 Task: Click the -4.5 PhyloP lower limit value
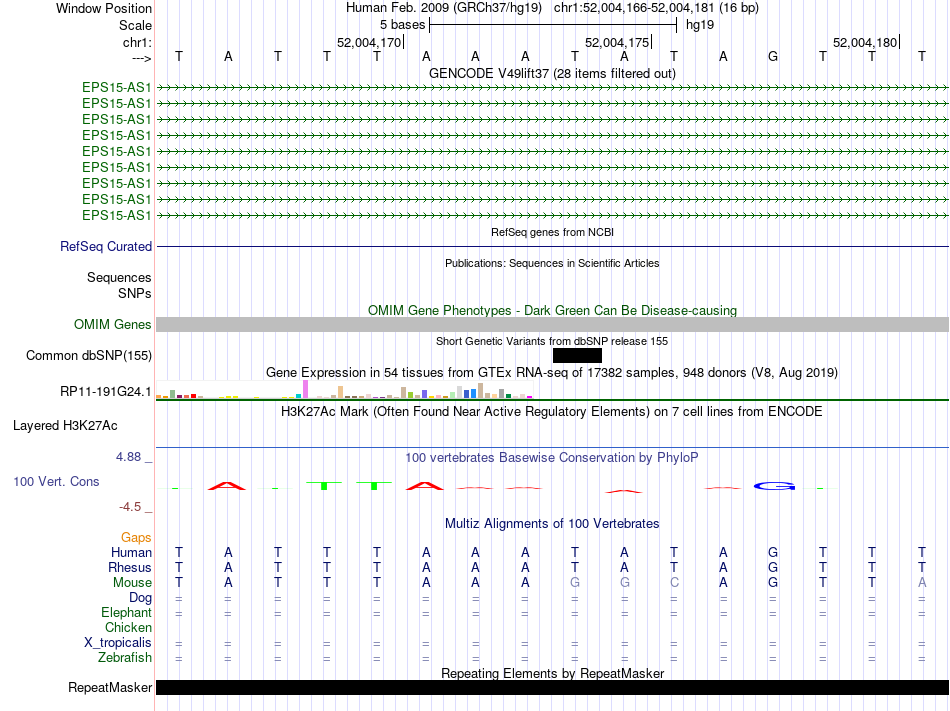tap(130, 507)
